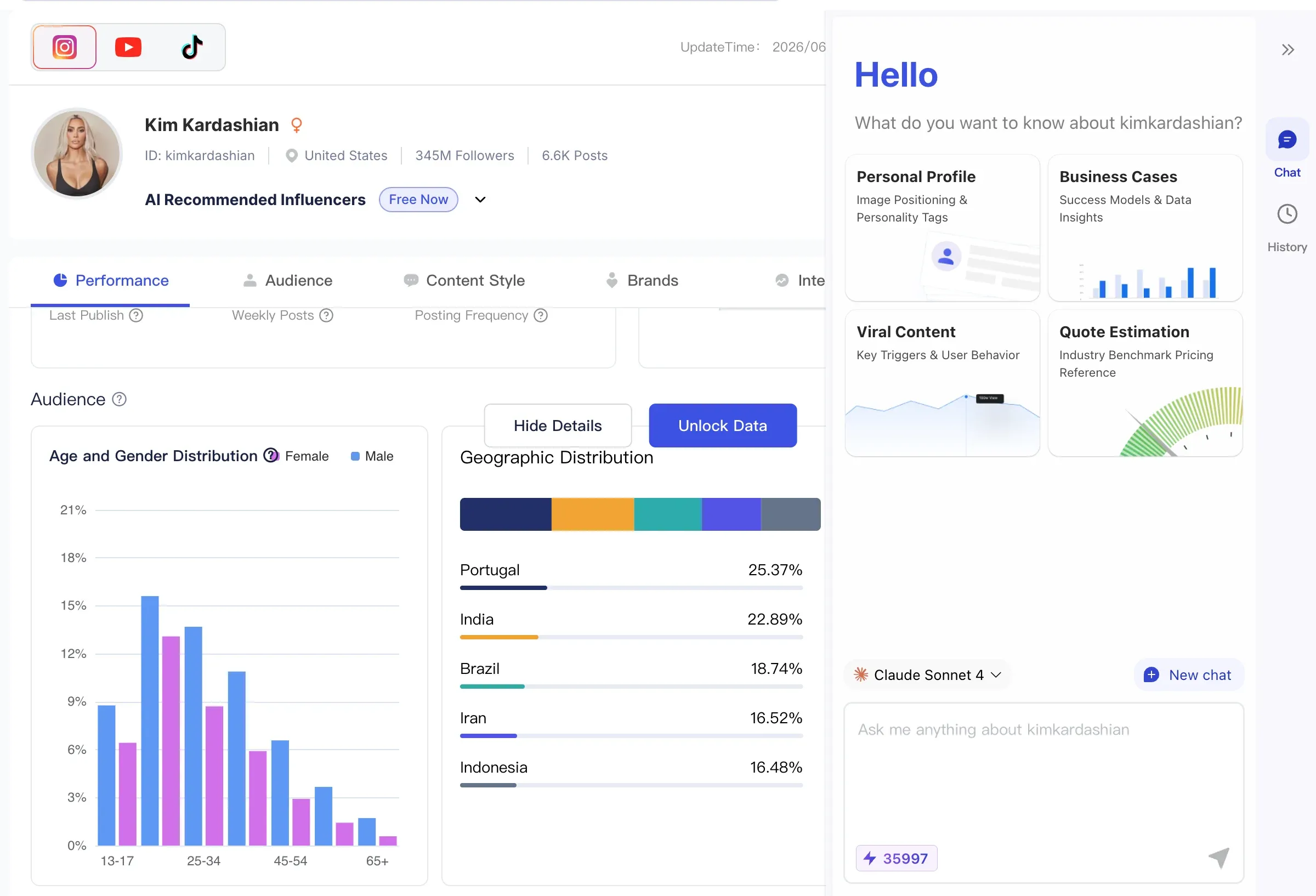This screenshot has height=896, width=1316.
Task: Click the help icon by Age and Gender Distribution
Action: coord(271,455)
